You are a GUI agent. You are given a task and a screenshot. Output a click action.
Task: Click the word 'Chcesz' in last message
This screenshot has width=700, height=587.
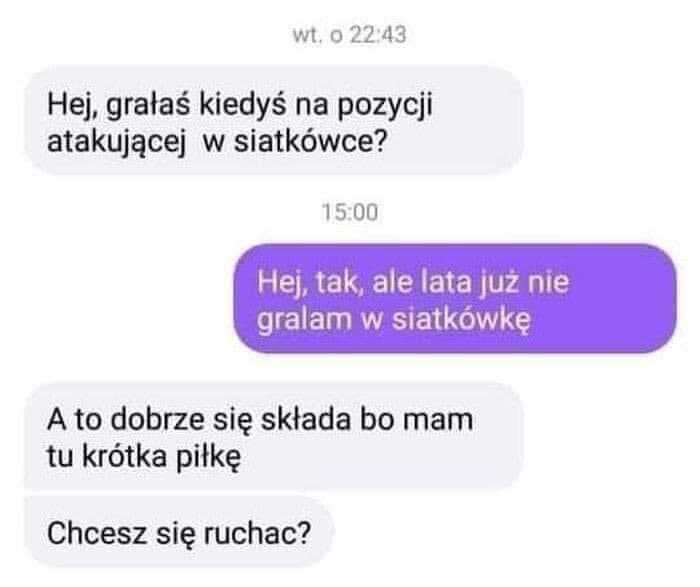(97, 533)
